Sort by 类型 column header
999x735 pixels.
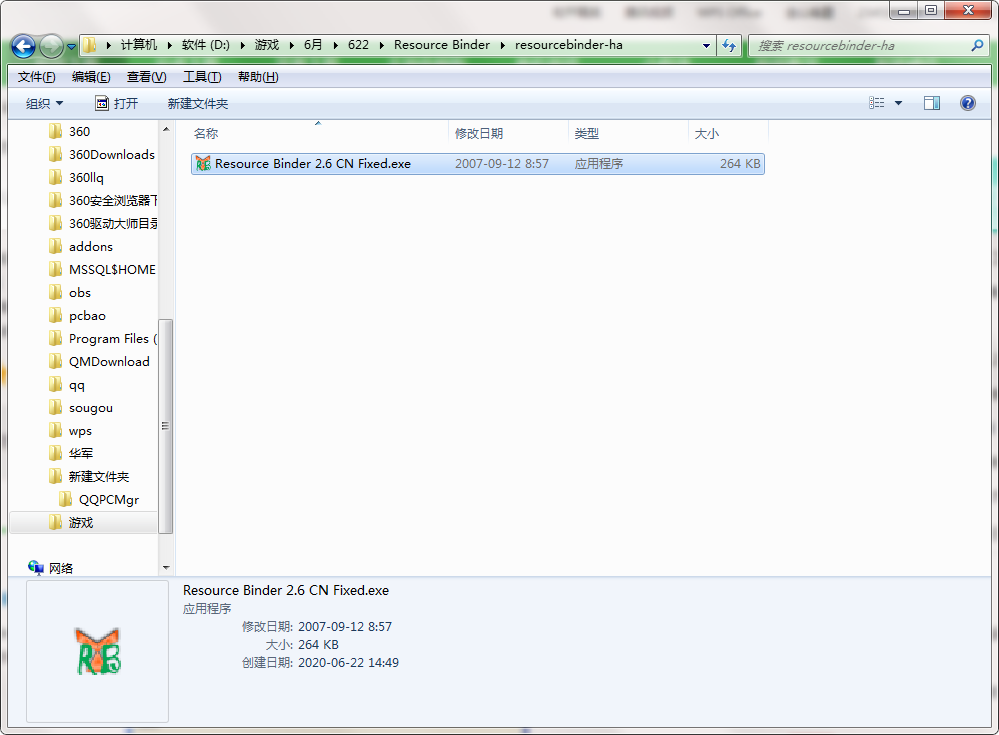coord(628,134)
